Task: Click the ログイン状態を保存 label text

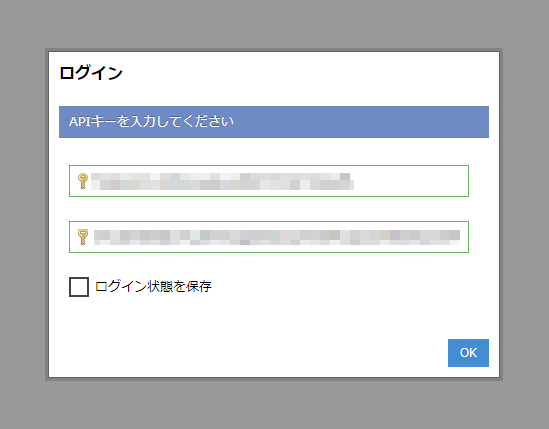Action: pos(153,287)
